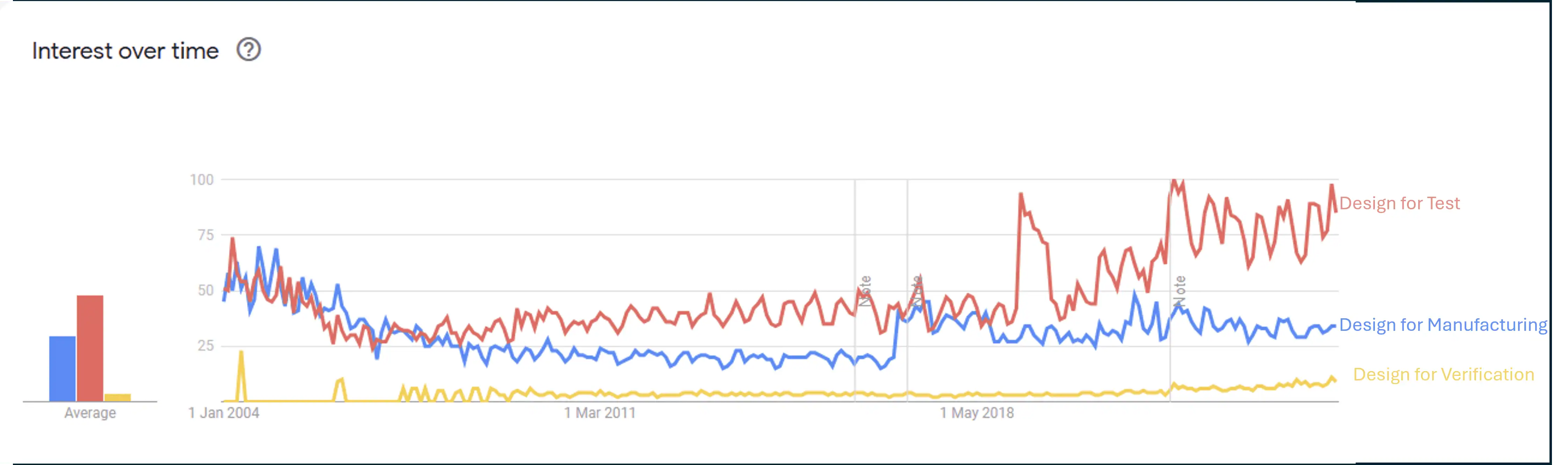The width and height of the screenshot is (1568, 465).
Task: Click the 100 value axis label
Action: (202, 180)
